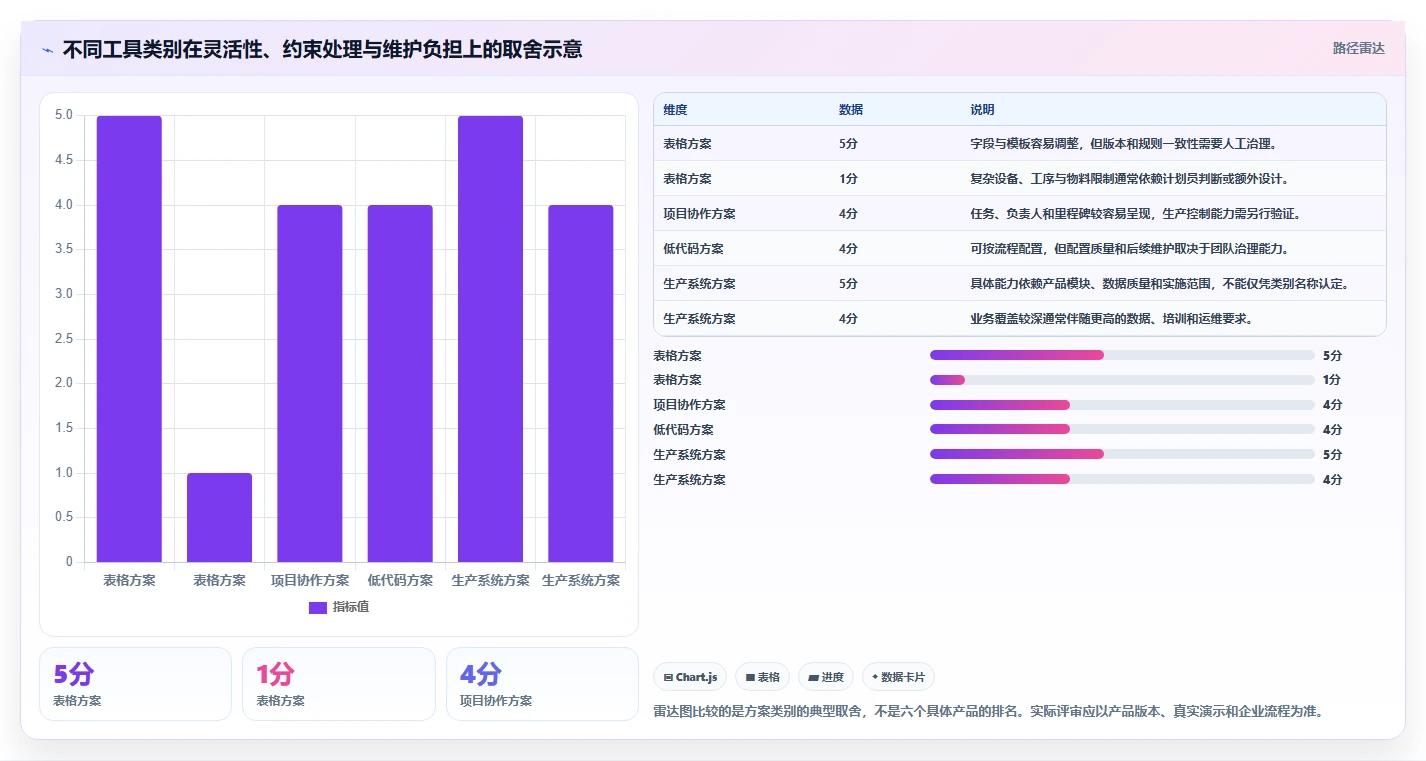Image resolution: width=1426 pixels, height=761 pixels.
Task: Click the 0.5 y-axis tick label
Action: click(x=64, y=517)
